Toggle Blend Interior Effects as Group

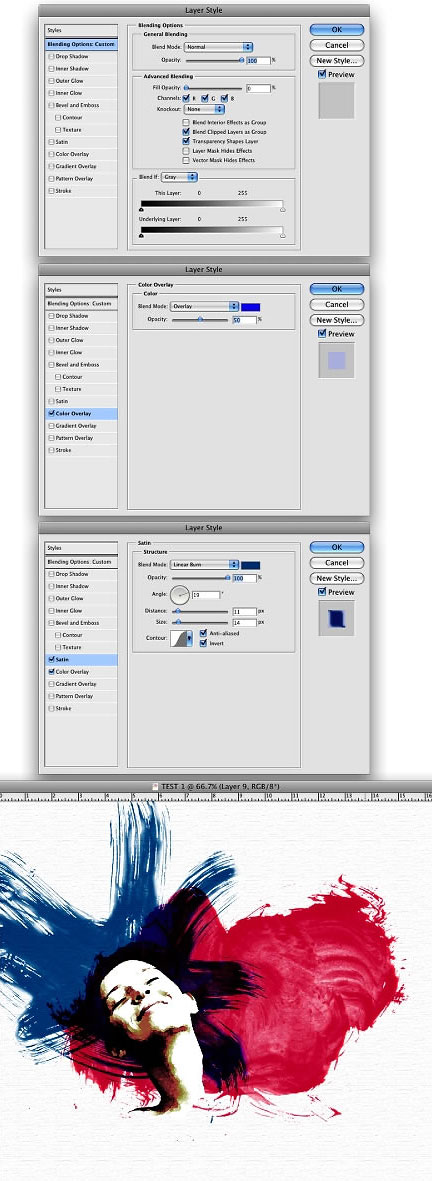(186, 122)
